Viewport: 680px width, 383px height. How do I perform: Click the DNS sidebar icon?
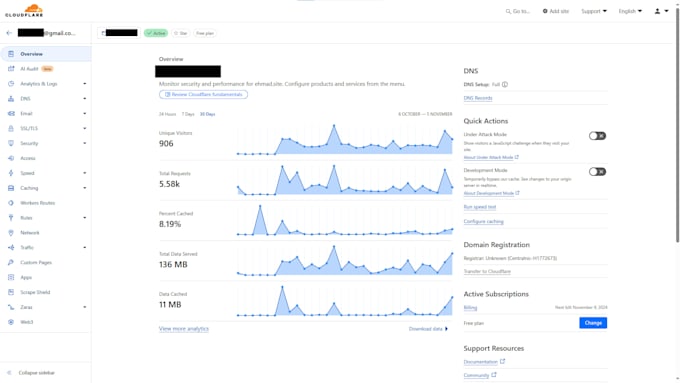pyautogui.click(x=11, y=98)
